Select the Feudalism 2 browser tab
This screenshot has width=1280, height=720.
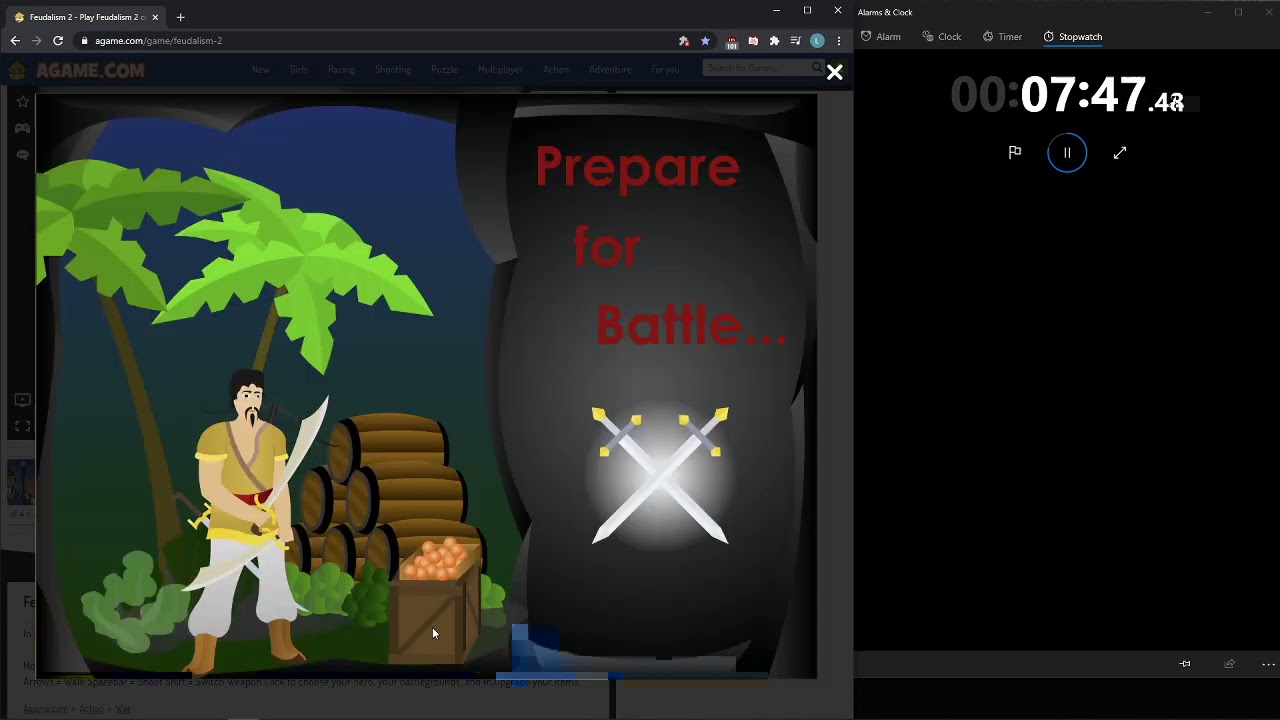tap(86, 17)
